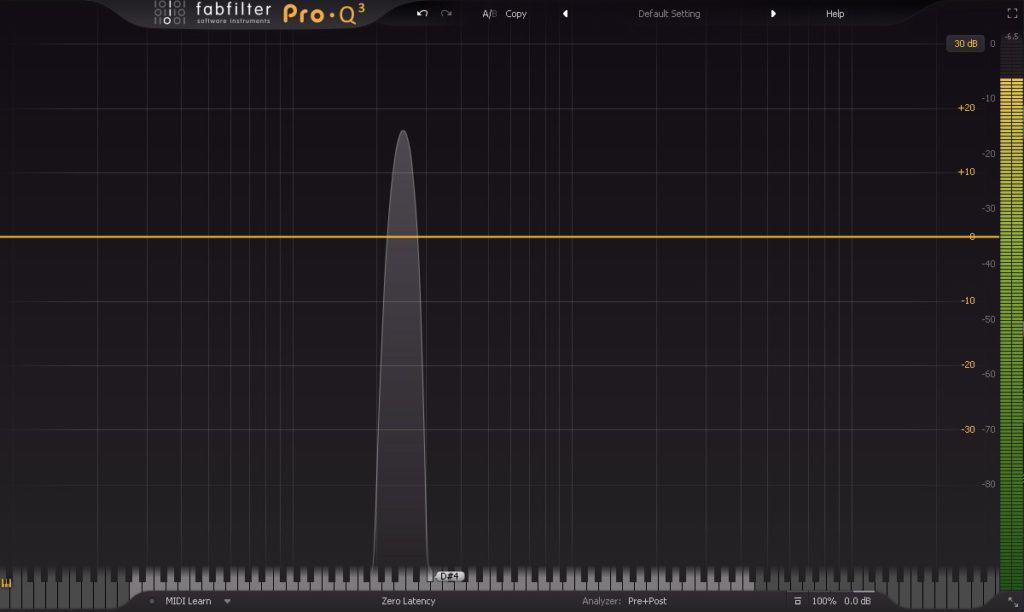Open the 30 dB display range selector

(x=965, y=44)
